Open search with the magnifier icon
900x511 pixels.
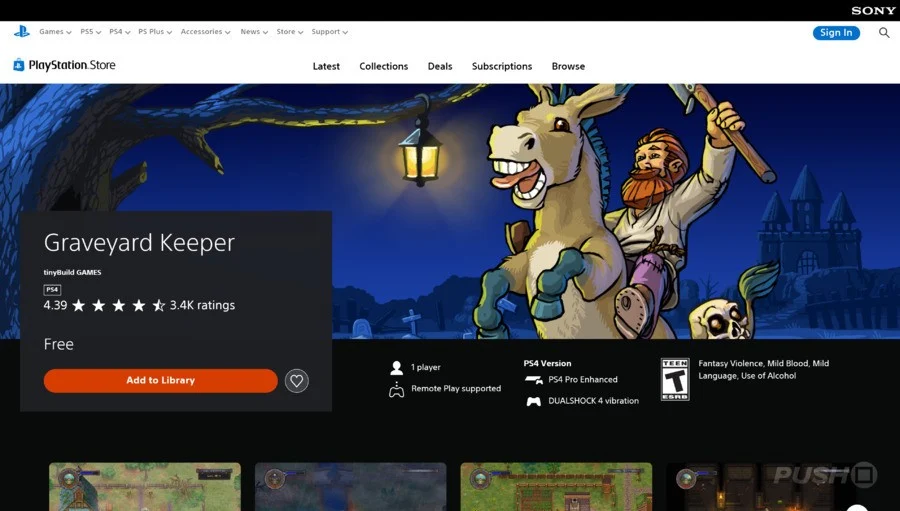[884, 33]
